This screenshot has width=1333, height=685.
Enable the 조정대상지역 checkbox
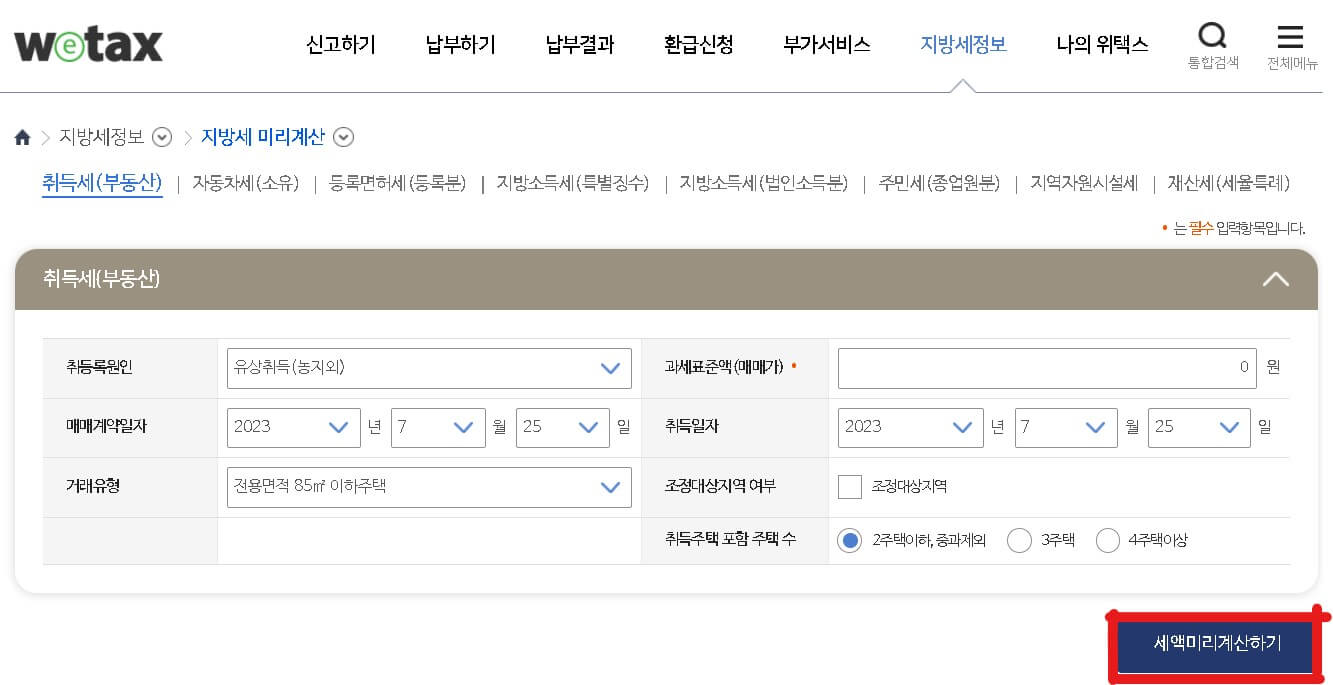pyautogui.click(x=849, y=486)
